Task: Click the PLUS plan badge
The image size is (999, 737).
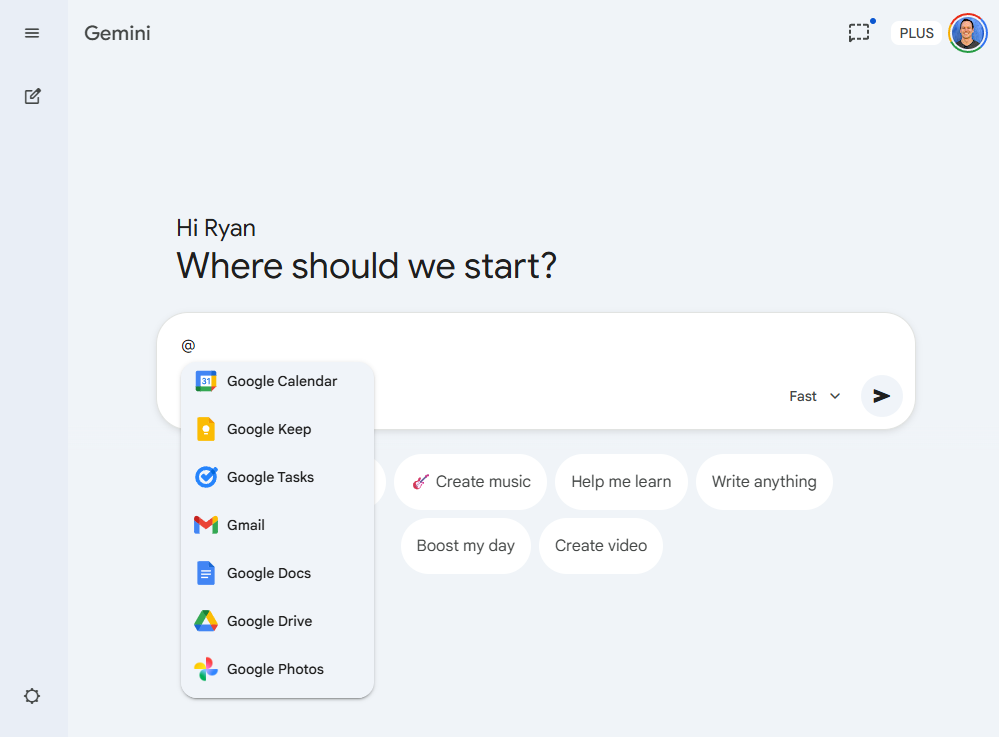Action: [916, 33]
